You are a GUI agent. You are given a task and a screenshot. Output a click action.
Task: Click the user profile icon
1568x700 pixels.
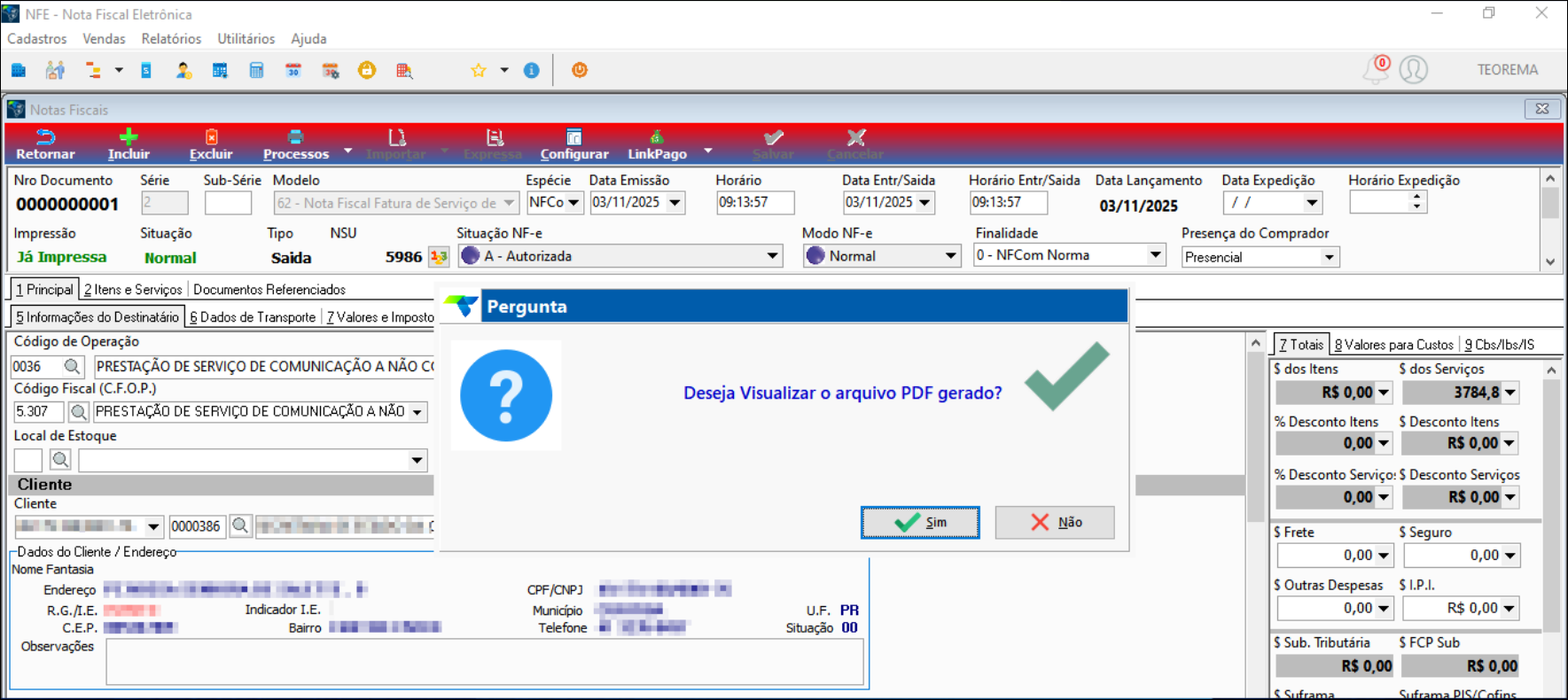click(1413, 69)
